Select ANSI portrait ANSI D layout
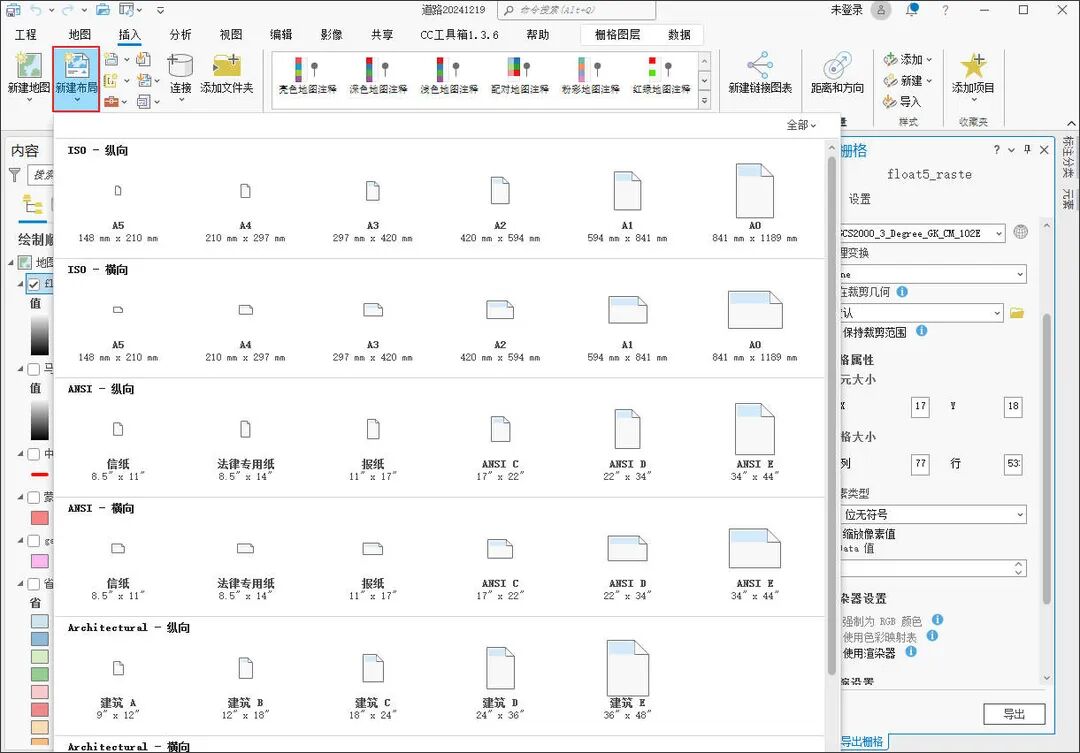1080x753 pixels. pyautogui.click(x=627, y=444)
